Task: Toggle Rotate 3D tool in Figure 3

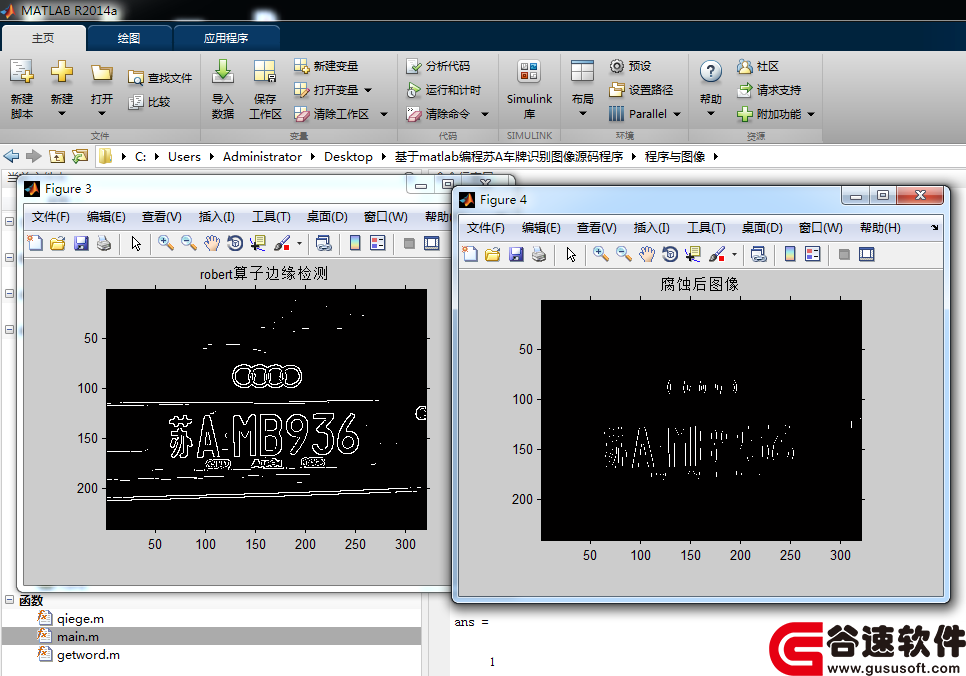Action: coord(235,243)
